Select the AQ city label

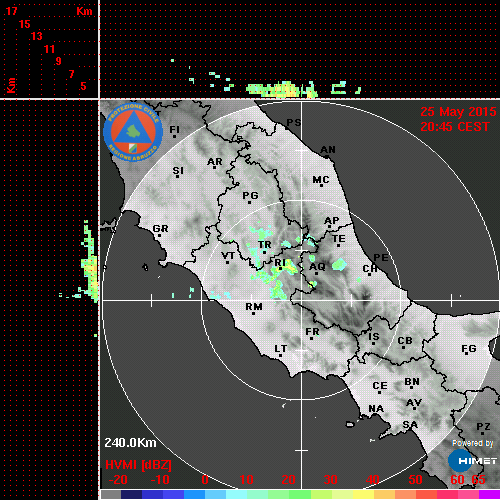click(317, 267)
